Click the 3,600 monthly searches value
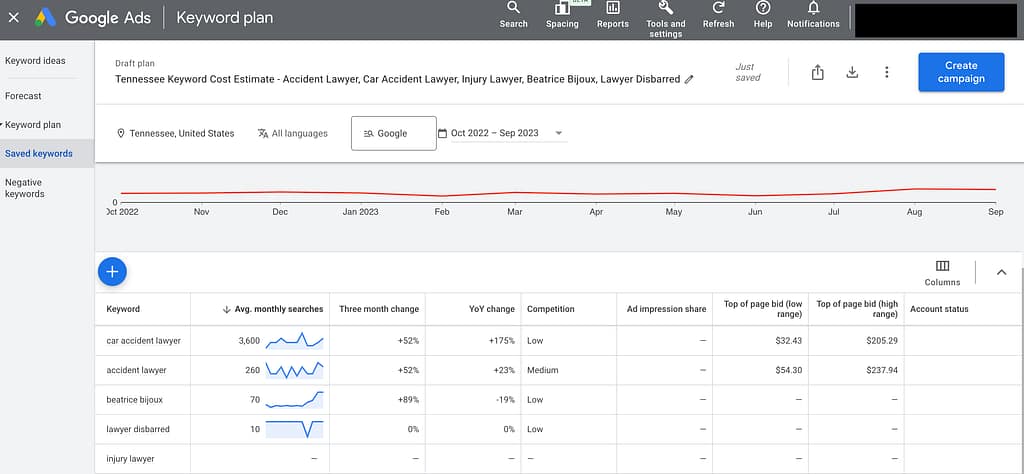 249,341
